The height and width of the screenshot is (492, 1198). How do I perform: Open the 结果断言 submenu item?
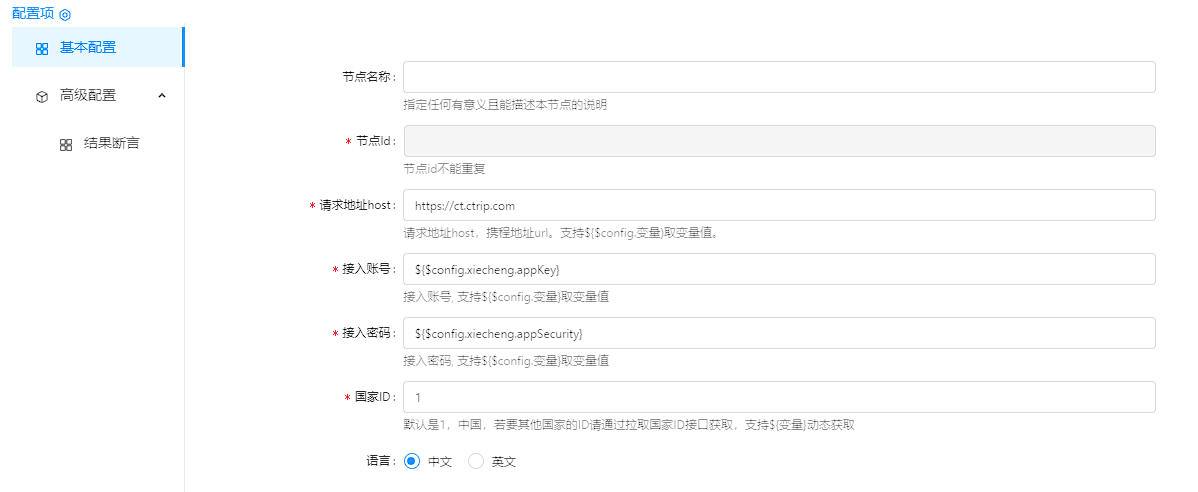point(111,143)
